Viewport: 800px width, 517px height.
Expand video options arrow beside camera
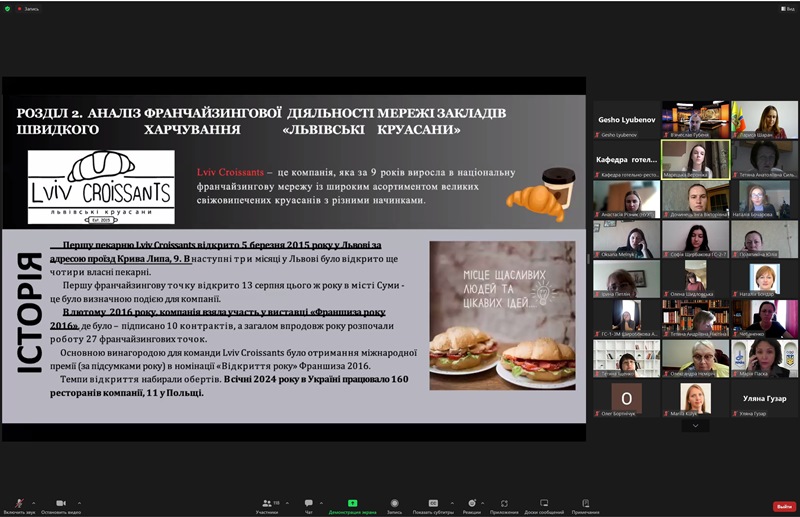[x=79, y=503]
